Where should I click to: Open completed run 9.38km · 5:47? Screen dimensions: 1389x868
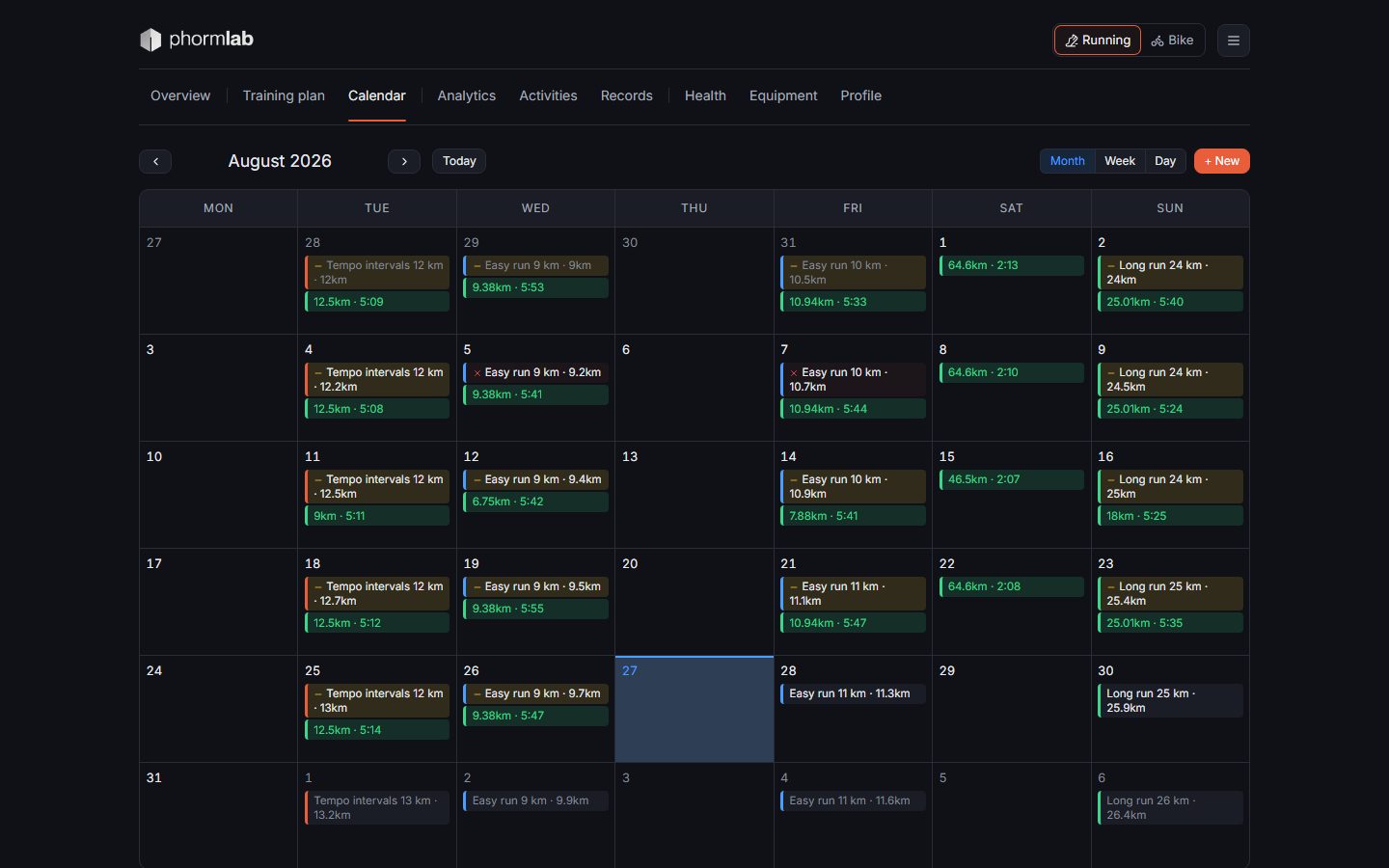click(x=536, y=716)
